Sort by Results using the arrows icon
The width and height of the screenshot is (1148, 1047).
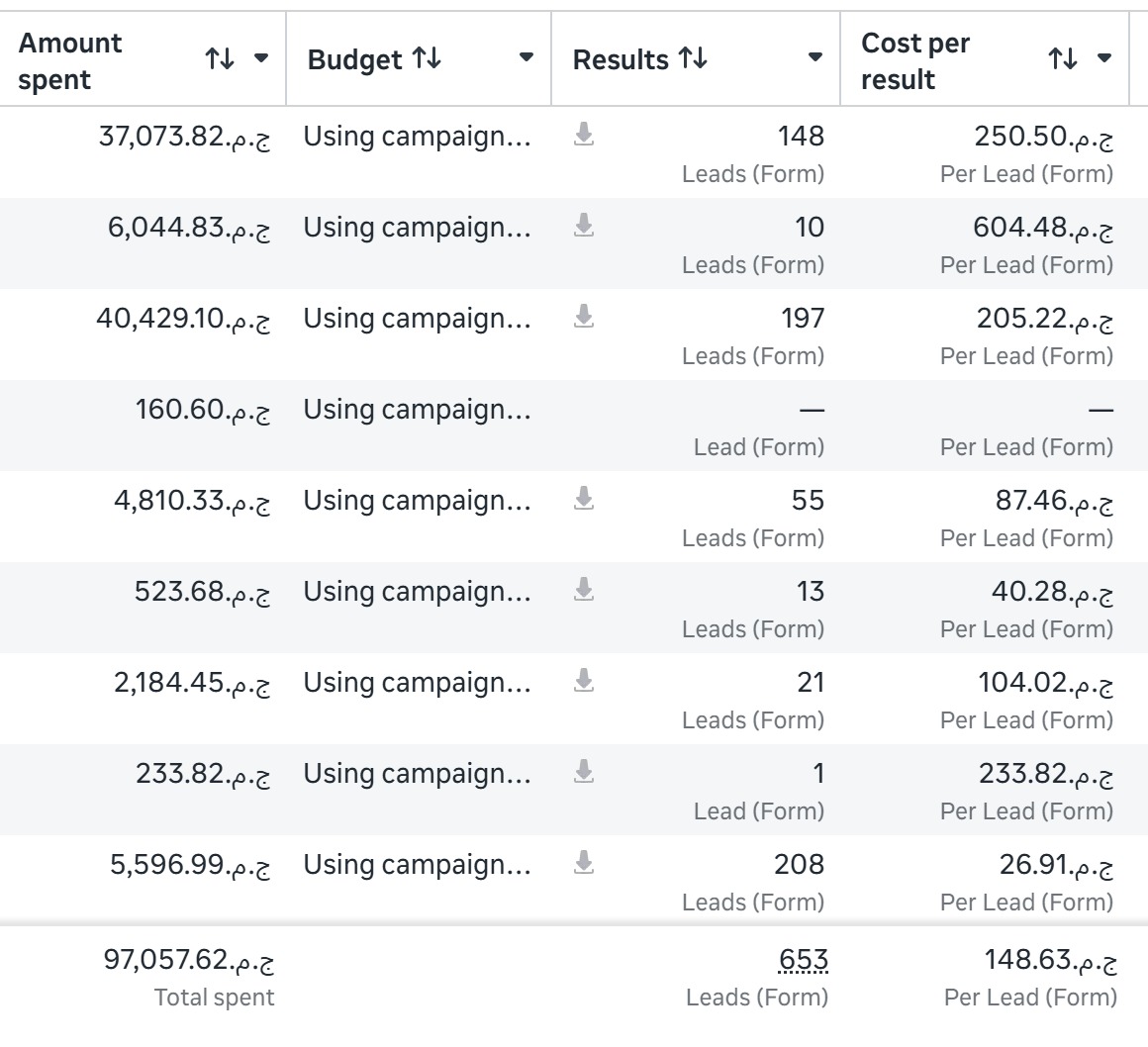[x=693, y=57]
